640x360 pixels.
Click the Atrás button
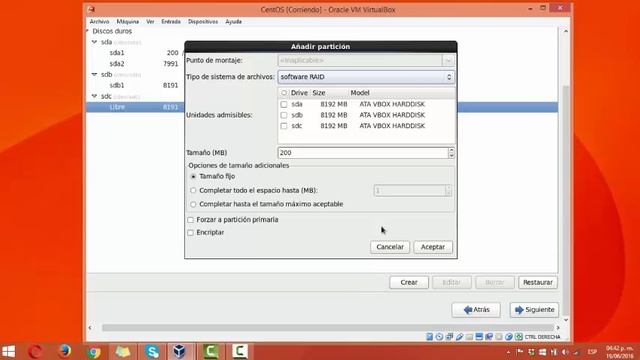476,310
